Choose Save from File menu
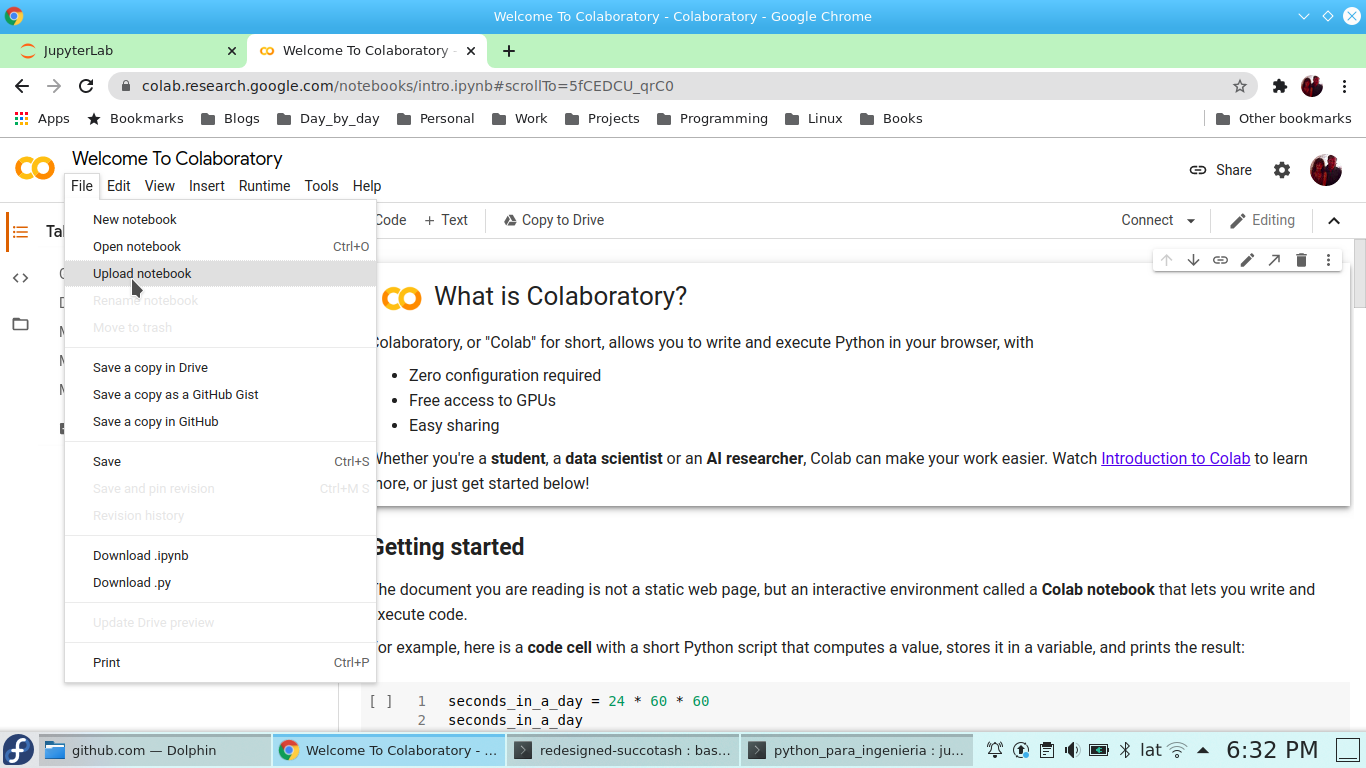Viewport: 1366px width, 768px height. pos(221,462)
